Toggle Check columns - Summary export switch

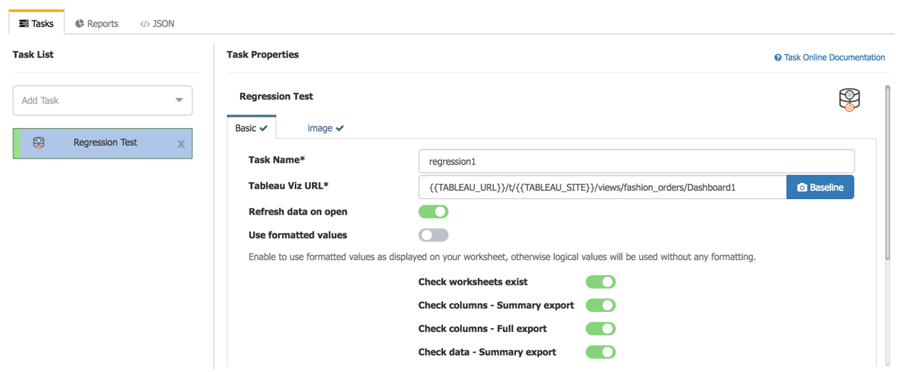pyautogui.click(x=600, y=305)
